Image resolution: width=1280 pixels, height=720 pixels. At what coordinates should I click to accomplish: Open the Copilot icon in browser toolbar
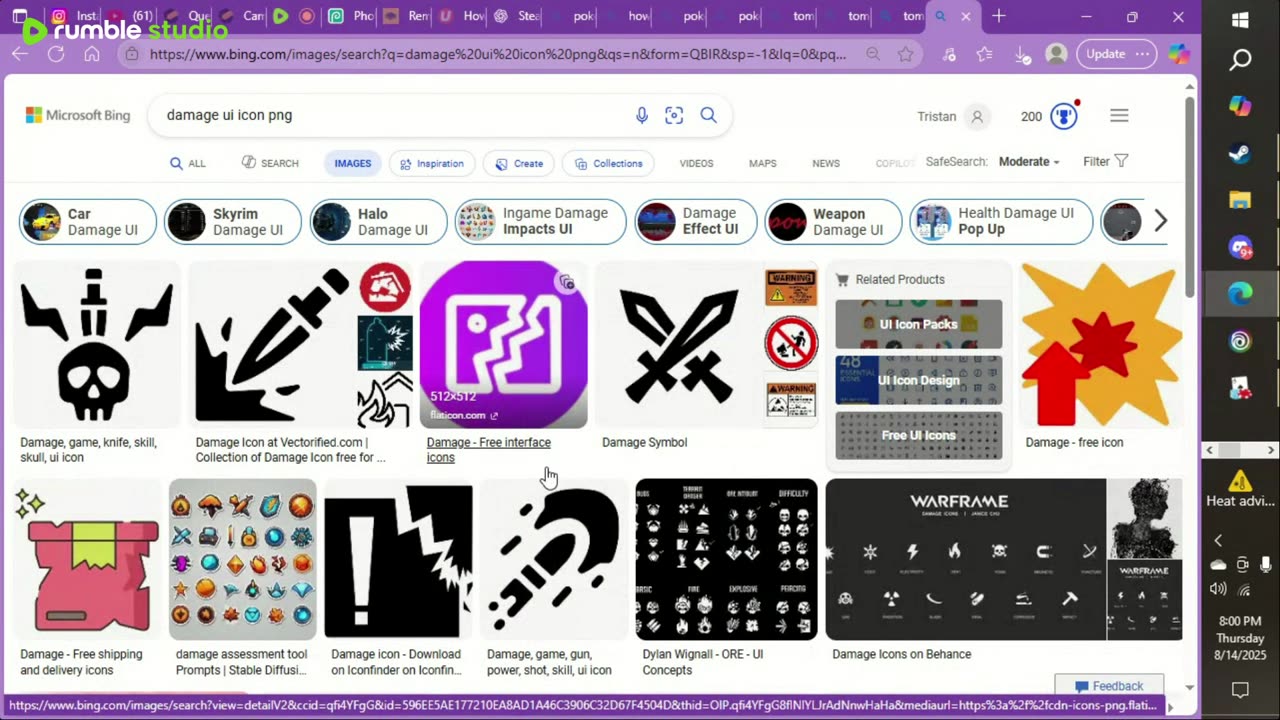tap(1180, 54)
